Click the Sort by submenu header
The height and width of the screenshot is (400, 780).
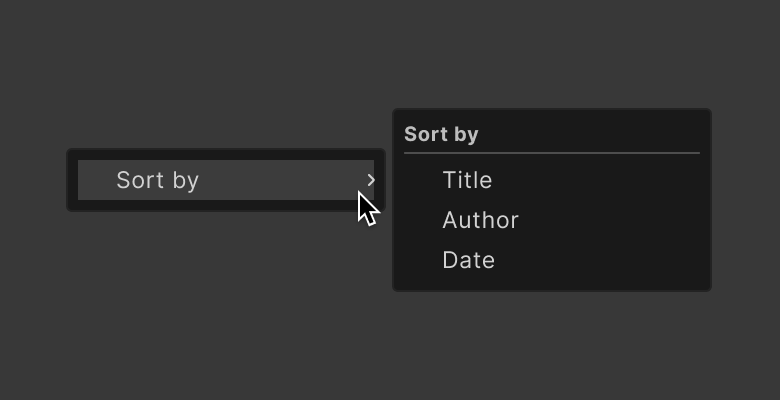441,134
